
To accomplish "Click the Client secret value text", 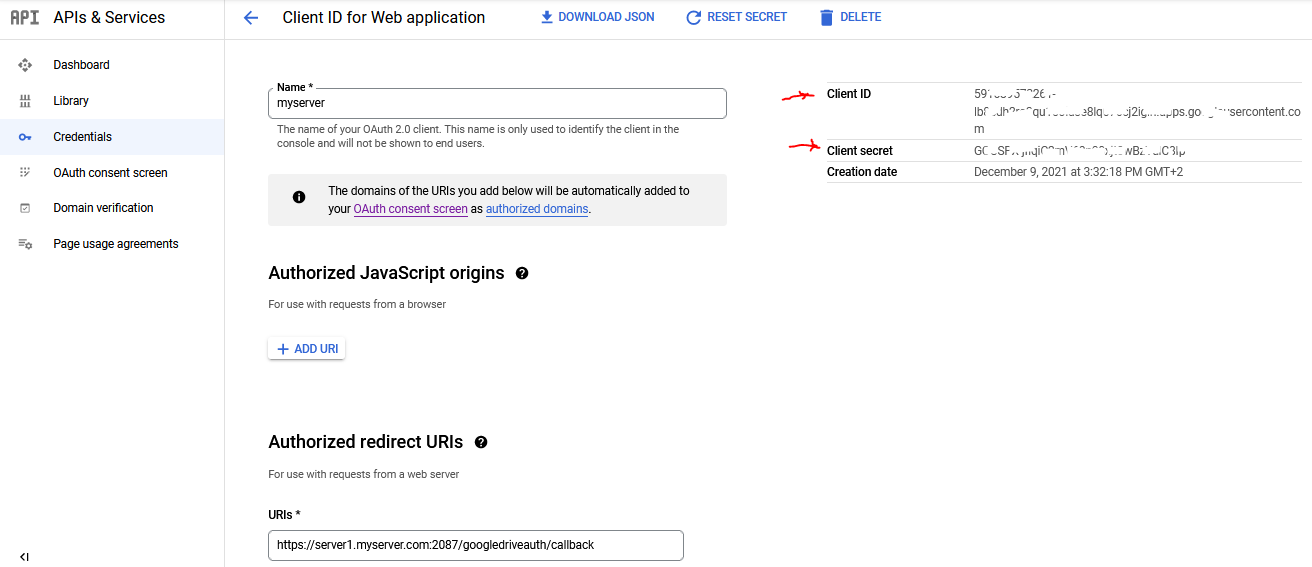I will 1080,151.
